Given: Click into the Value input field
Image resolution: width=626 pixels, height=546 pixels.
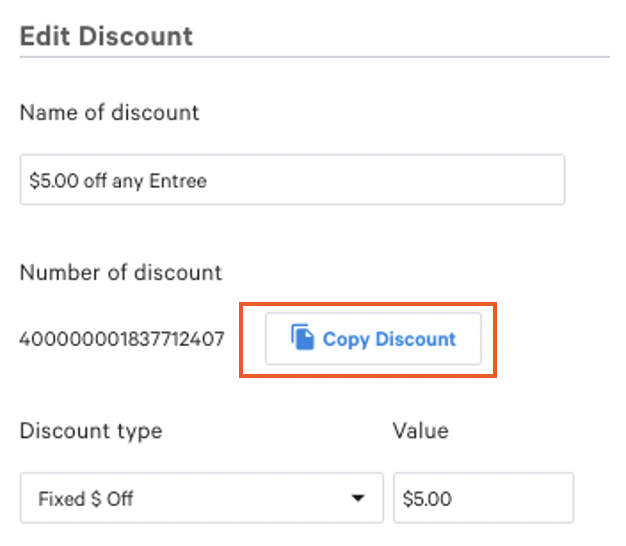Looking at the screenshot, I should coord(484,498).
